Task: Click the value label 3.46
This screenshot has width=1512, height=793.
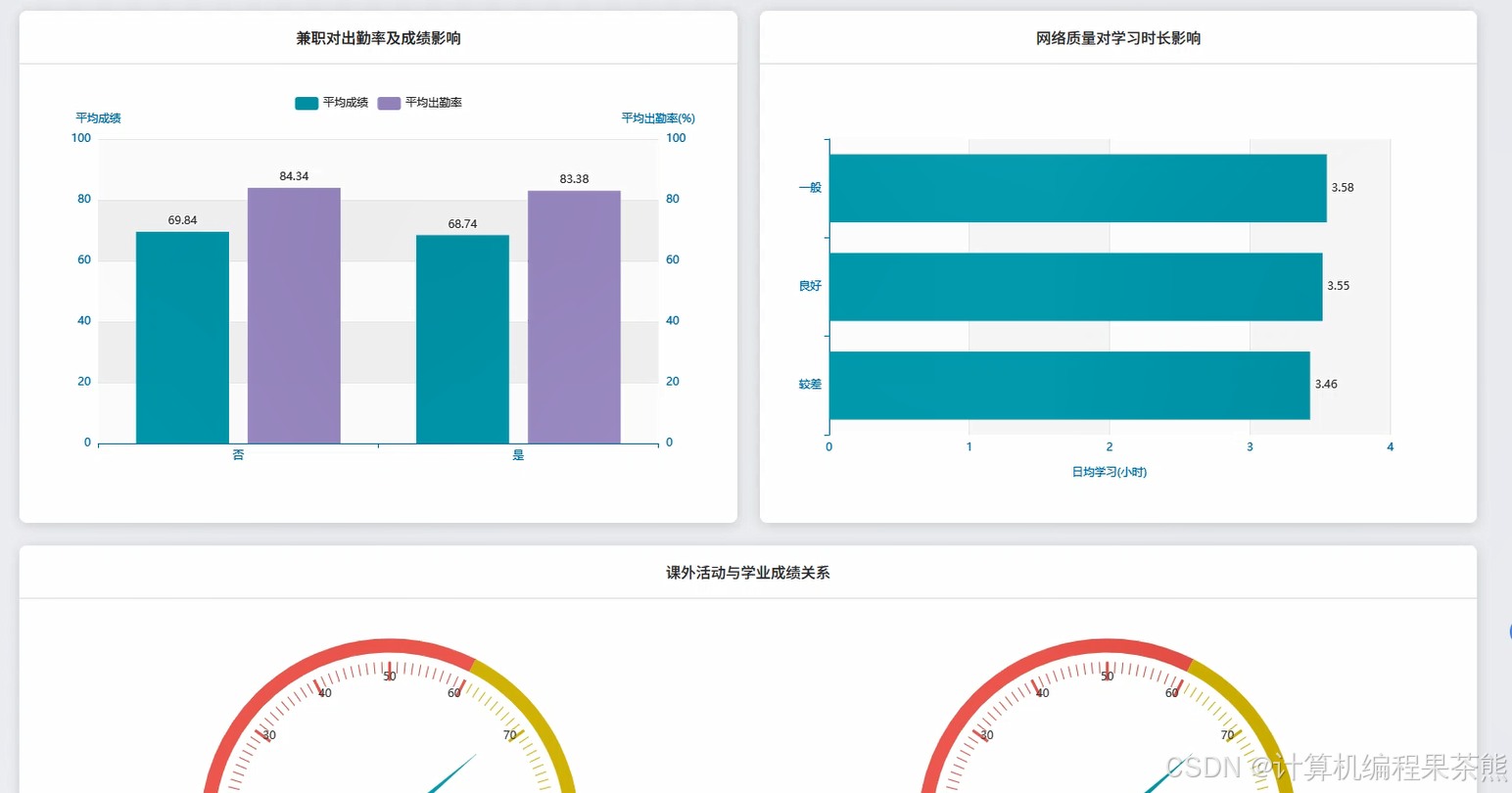Action: (1326, 385)
